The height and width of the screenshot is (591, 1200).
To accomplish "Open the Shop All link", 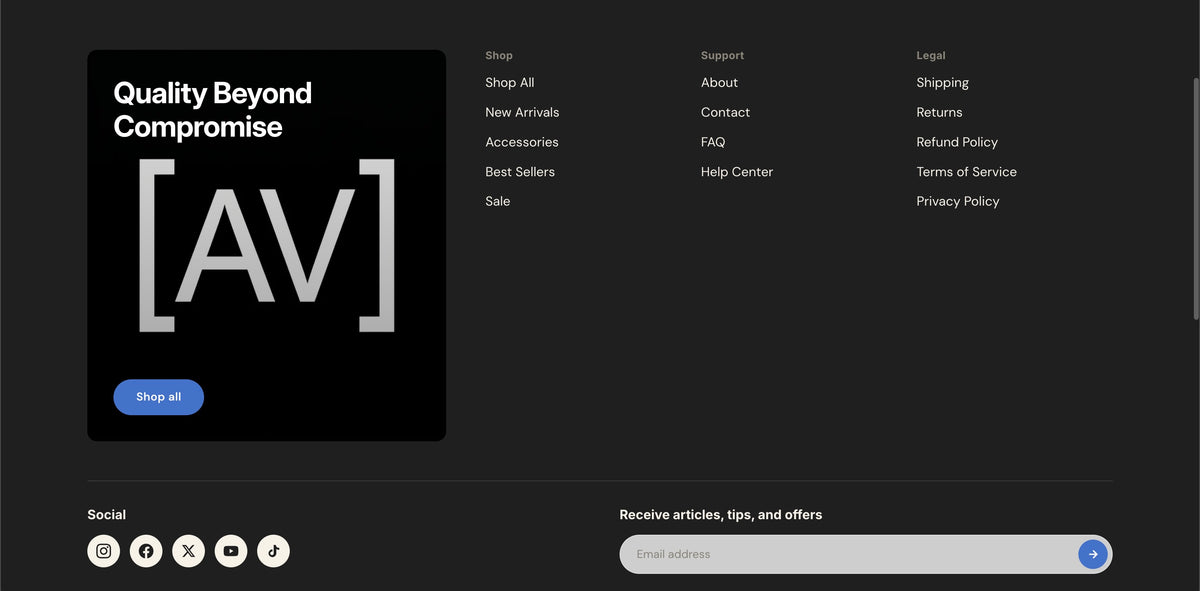I will 510,83.
